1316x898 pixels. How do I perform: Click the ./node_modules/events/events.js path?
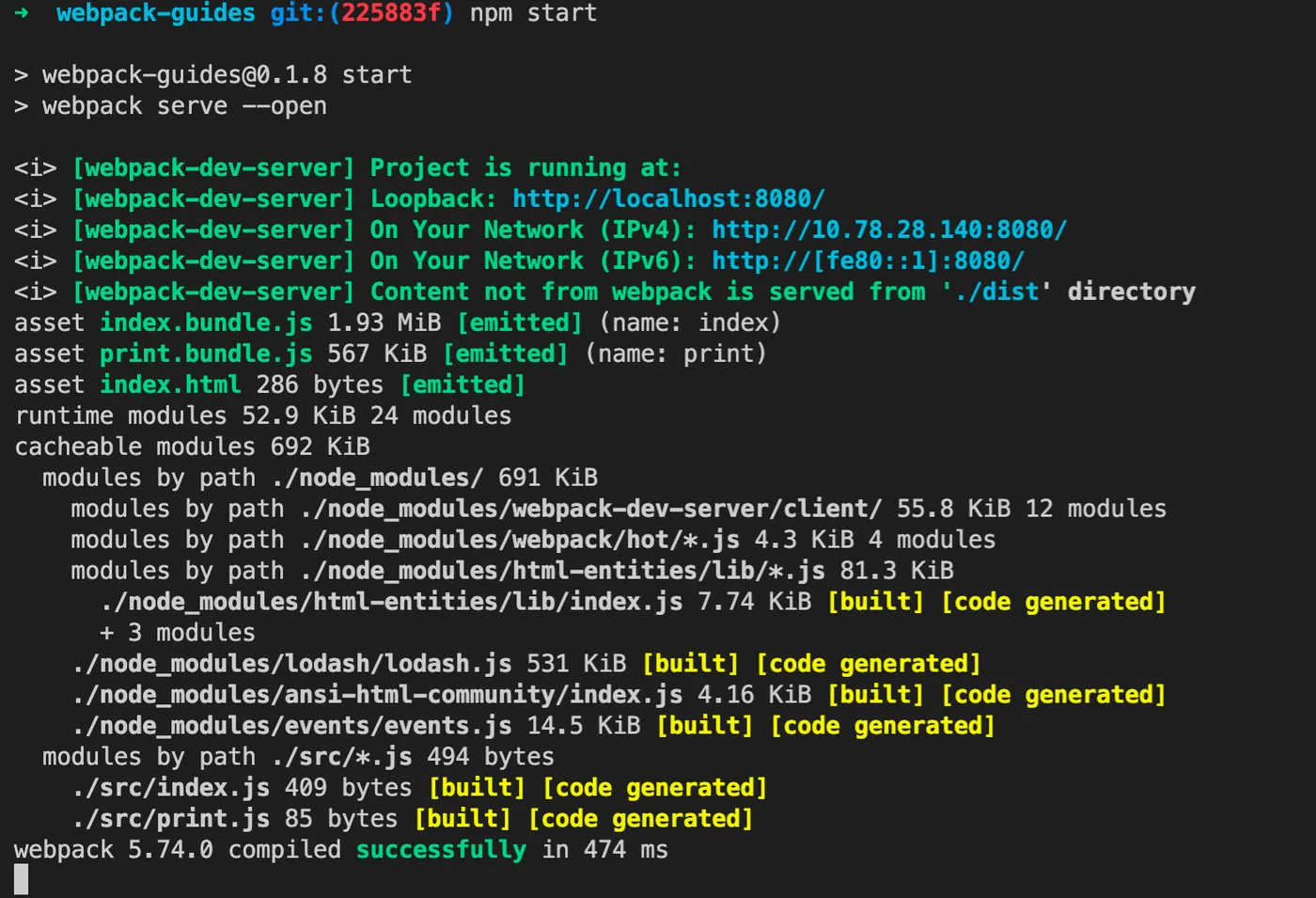[x=292, y=726]
